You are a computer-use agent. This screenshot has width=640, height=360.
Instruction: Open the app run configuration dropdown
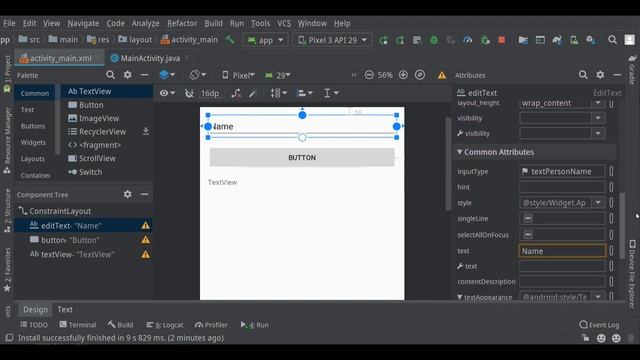(x=266, y=40)
